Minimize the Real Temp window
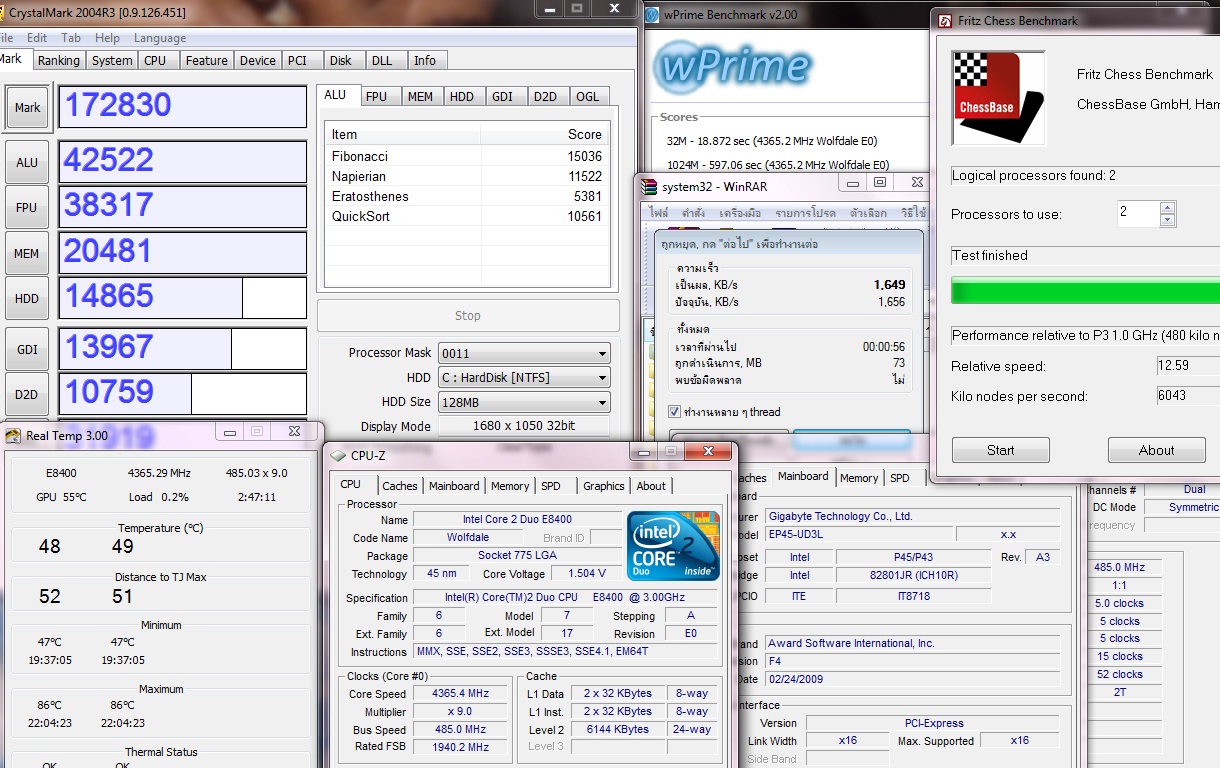Image resolution: width=1220 pixels, height=768 pixels. coord(230,431)
